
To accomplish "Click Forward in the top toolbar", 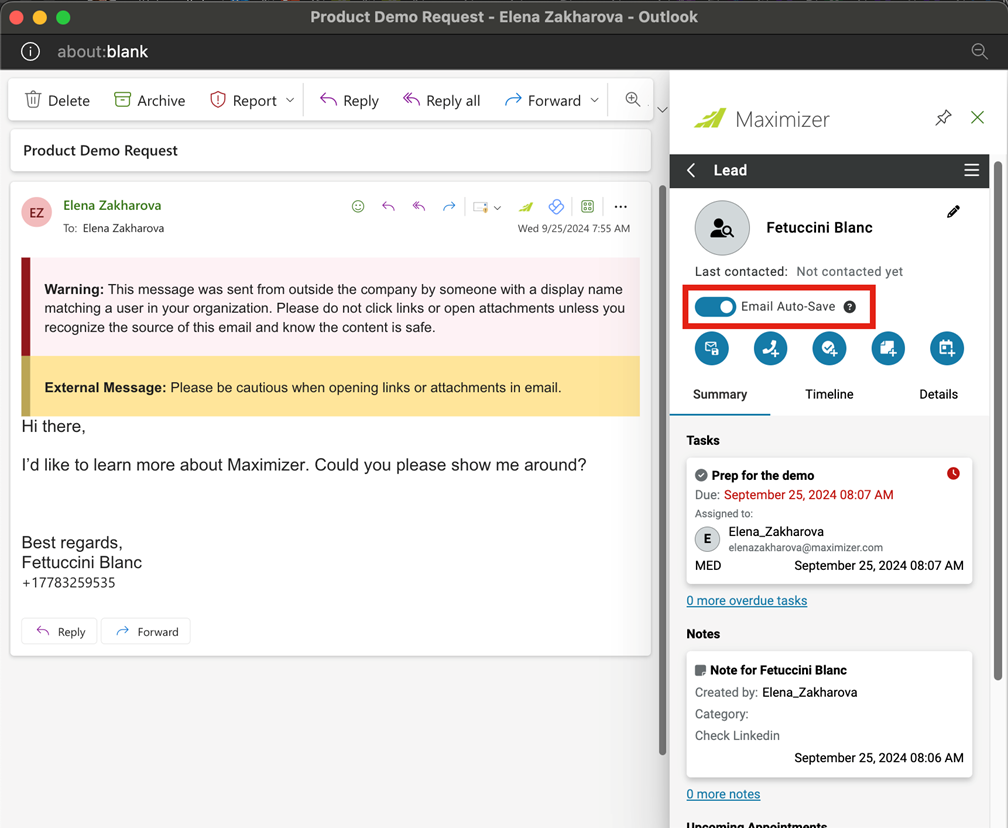I will [x=543, y=100].
